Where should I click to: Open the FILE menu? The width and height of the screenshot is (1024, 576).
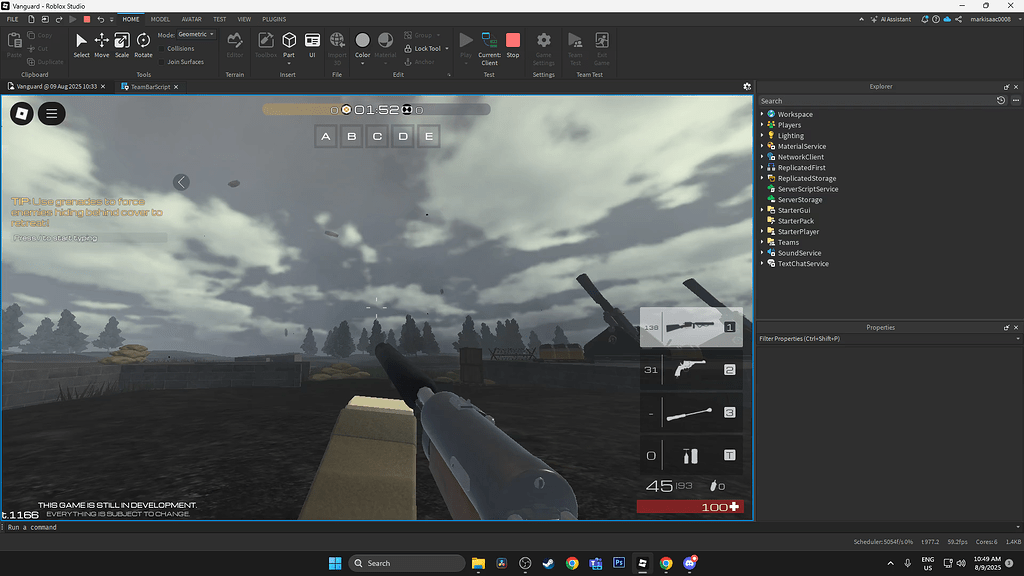(x=12, y=19)
